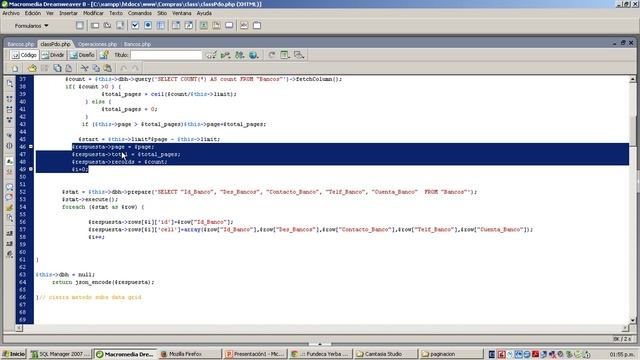This screenshot has height=360, width=640.
Task: Insert an image field form object
Action: tap(204, 25)
